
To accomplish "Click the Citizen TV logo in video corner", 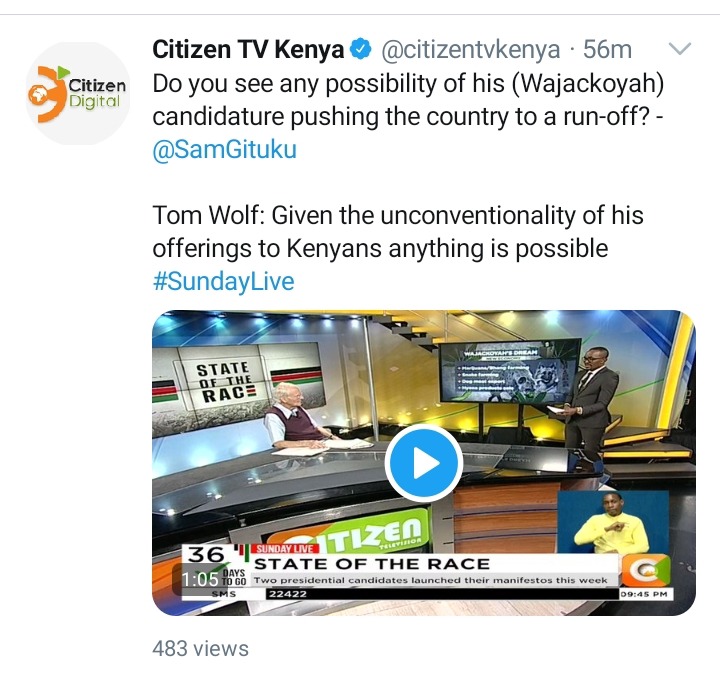I will (646, 569).
